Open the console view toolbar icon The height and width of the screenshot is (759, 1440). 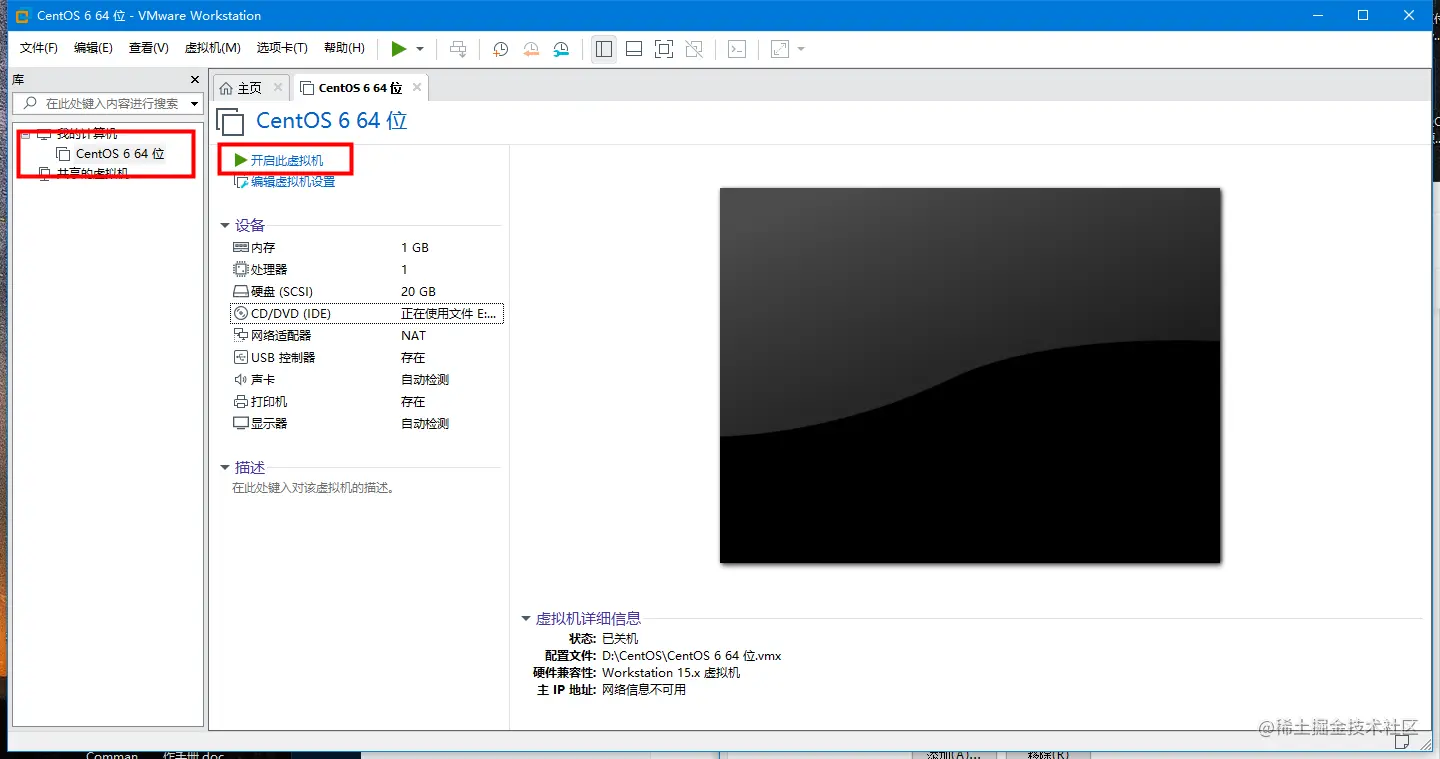click(737, 48)
